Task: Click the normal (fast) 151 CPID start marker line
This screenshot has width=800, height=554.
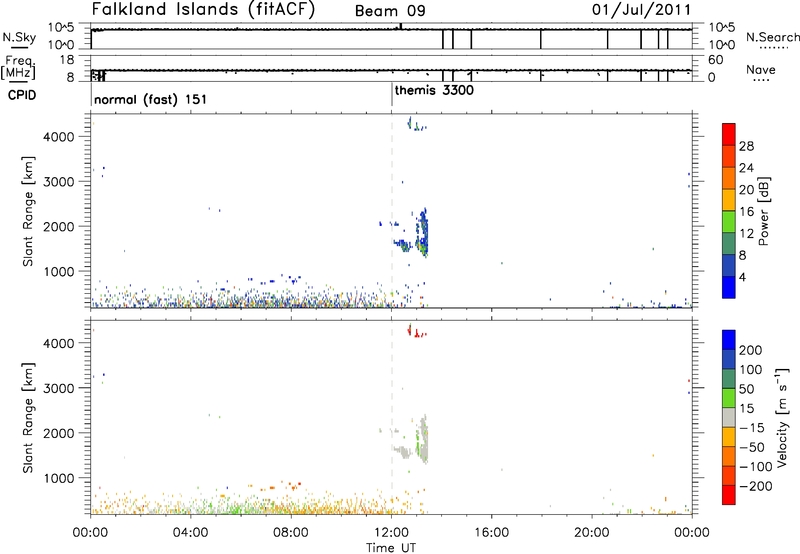Action: coord(91,94)
